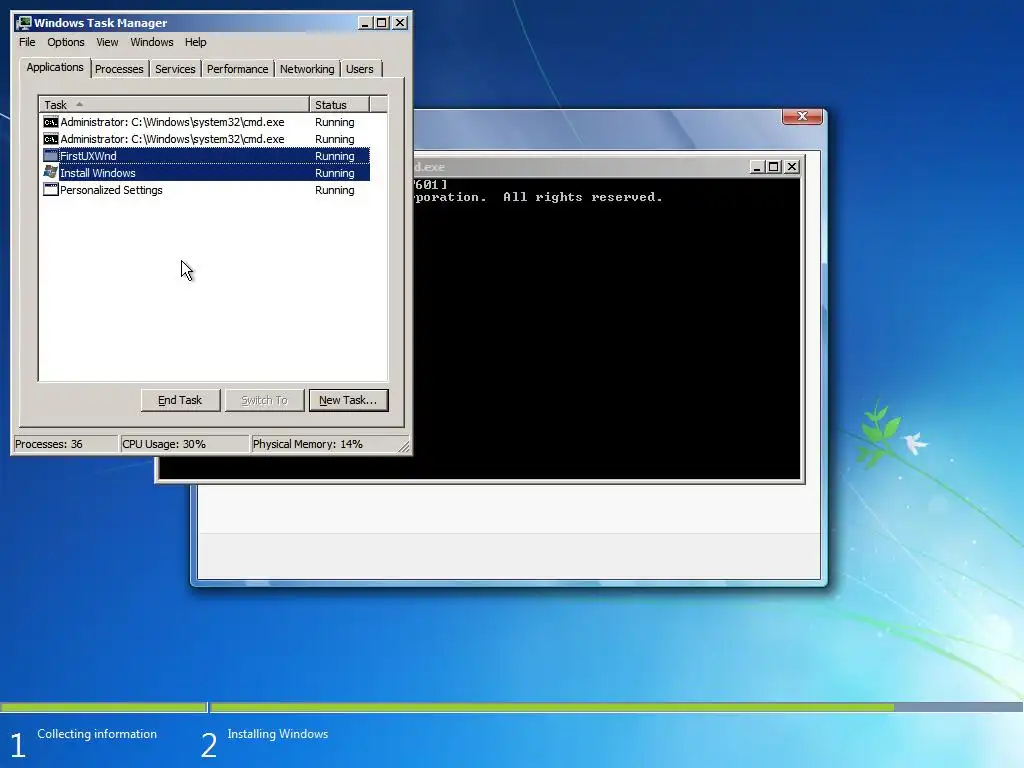Click the Install Windows task icon
Viewport: 1024px width, 768px height.
pyautogui.click(x=50, y=172)
